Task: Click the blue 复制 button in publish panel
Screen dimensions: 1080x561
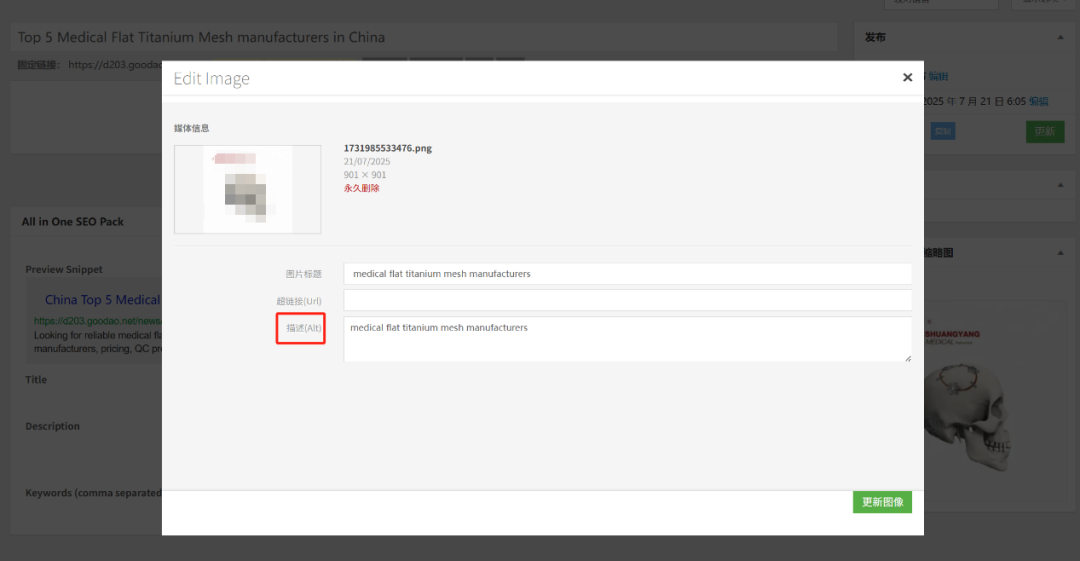Action: tap(943, 131)
